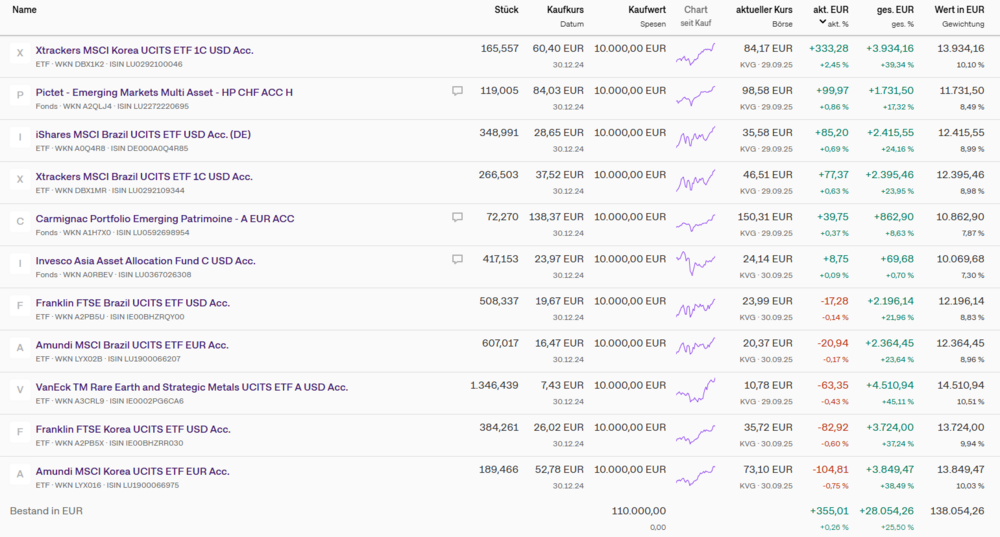The width and height of the screenshot is (1000, 537).
Task: Click the A avatar beside Amundi MSCI Korea
Action: click(20, 474)
